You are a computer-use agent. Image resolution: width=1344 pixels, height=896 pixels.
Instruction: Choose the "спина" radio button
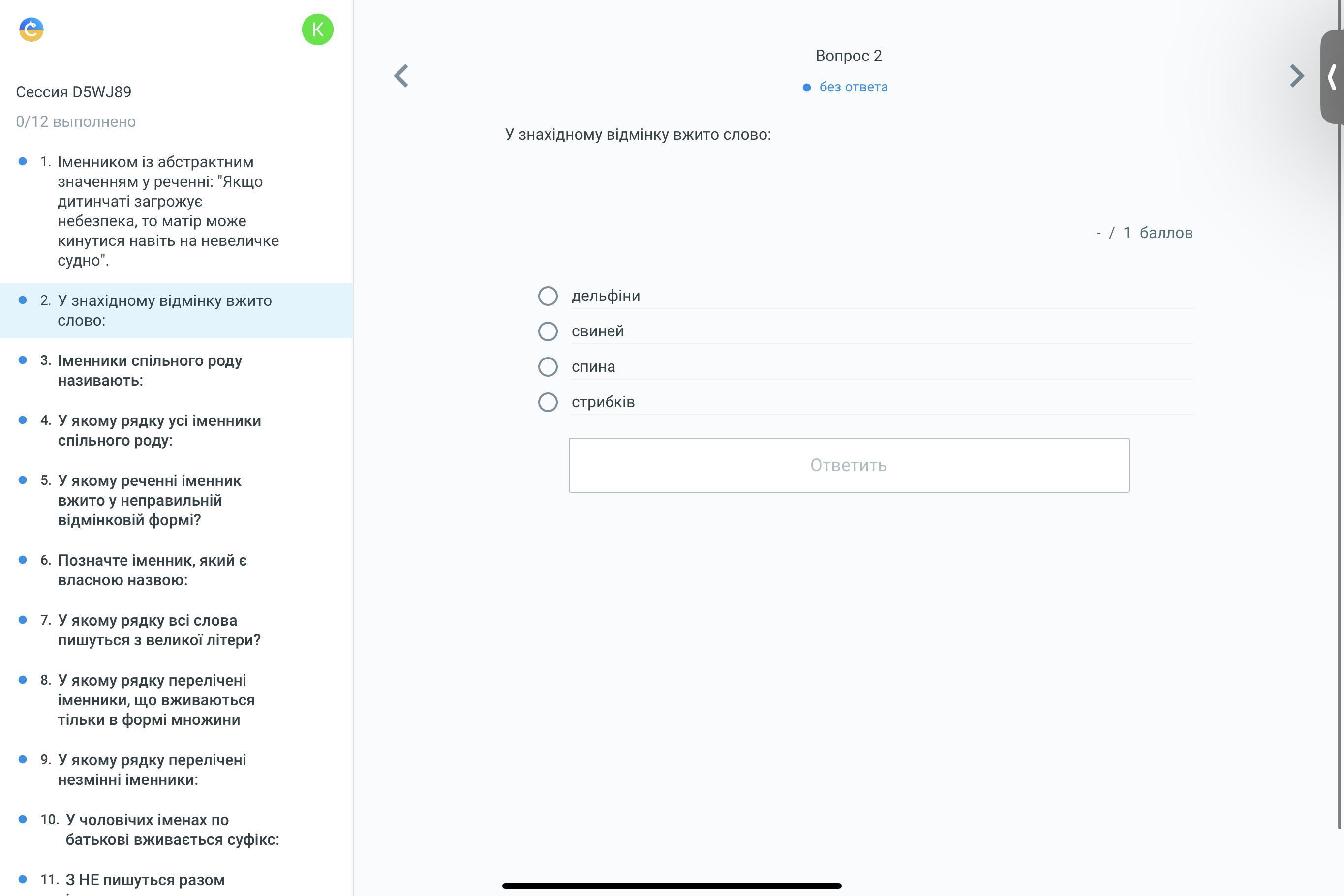[x=548, y=367]
